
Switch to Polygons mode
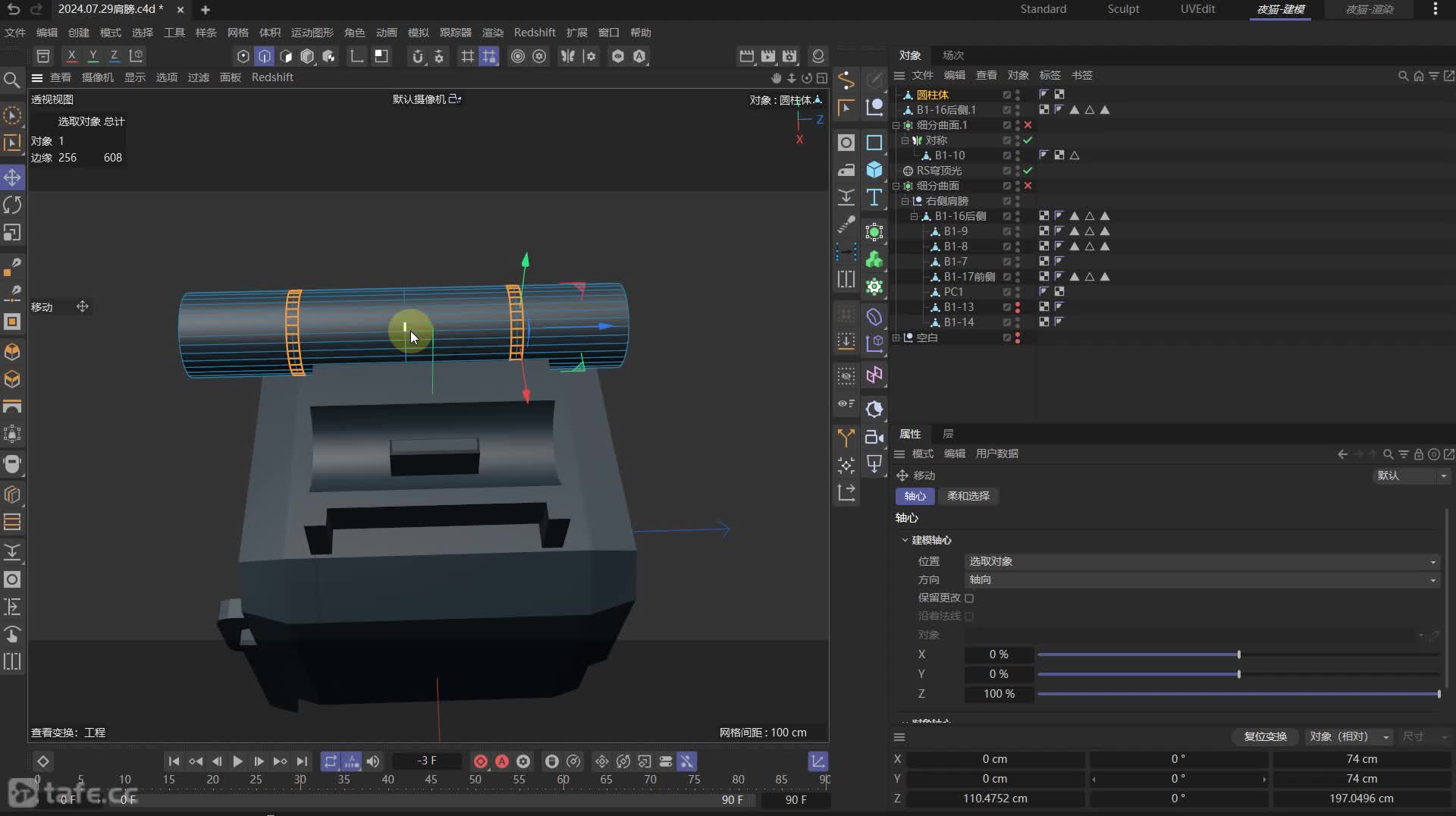click(x=286, y=56)
